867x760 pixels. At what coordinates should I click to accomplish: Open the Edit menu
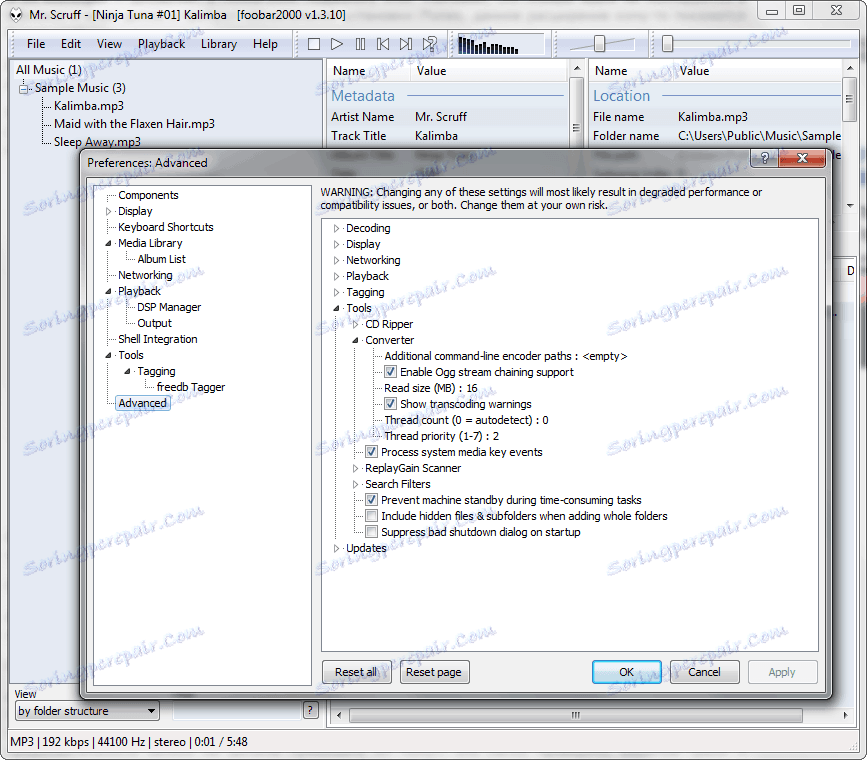click(x=71, y=44)
